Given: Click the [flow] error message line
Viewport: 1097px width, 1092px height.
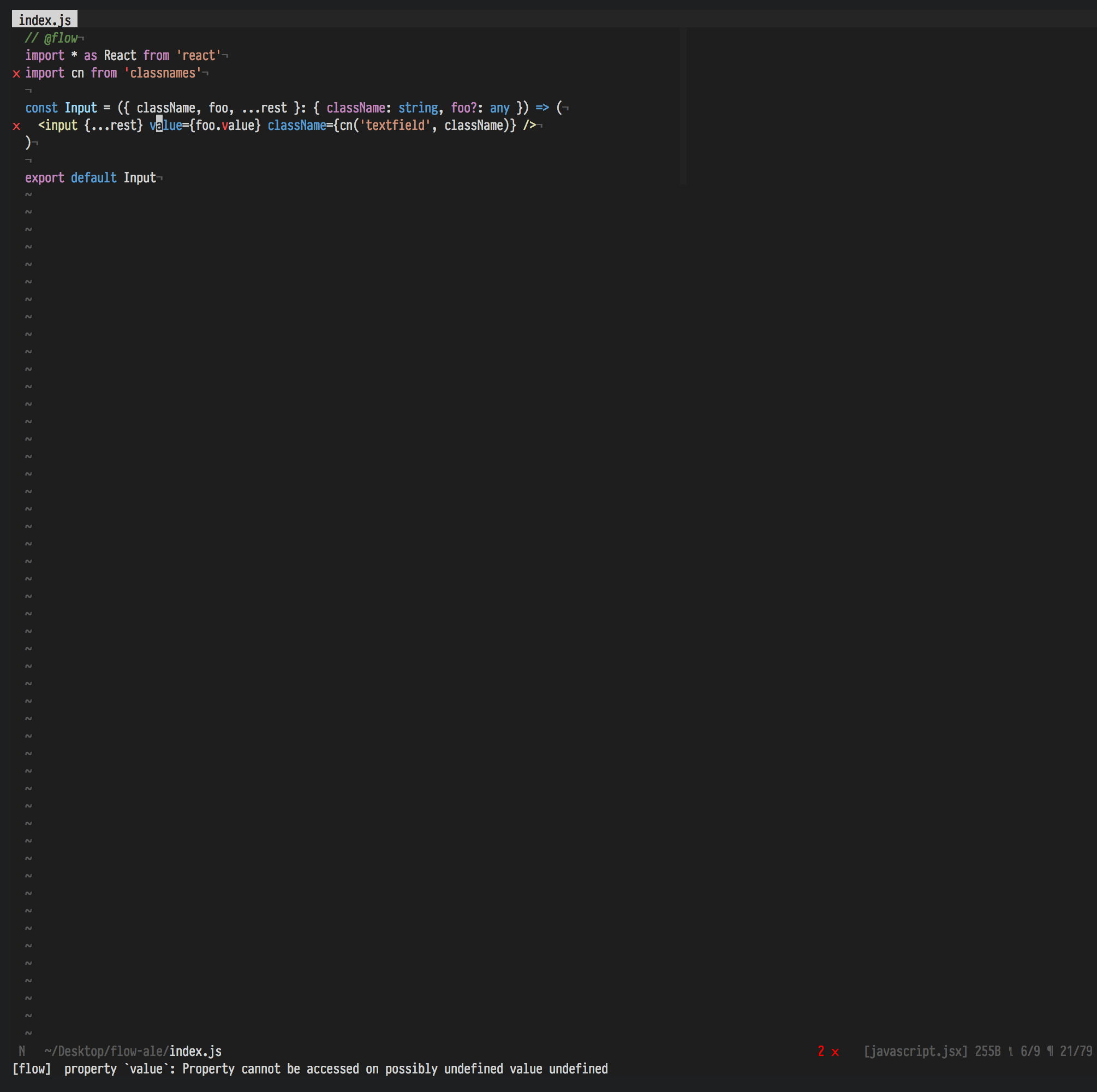Looking at the screenshot, I should 309,1069.
